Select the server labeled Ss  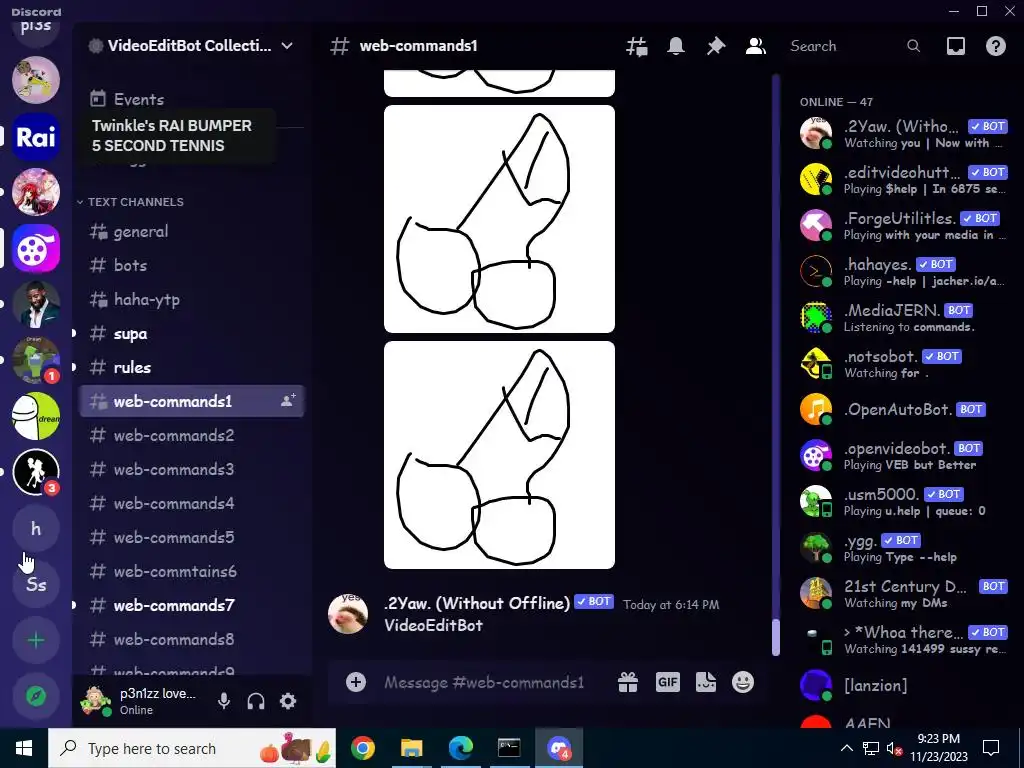click(36, 584)
